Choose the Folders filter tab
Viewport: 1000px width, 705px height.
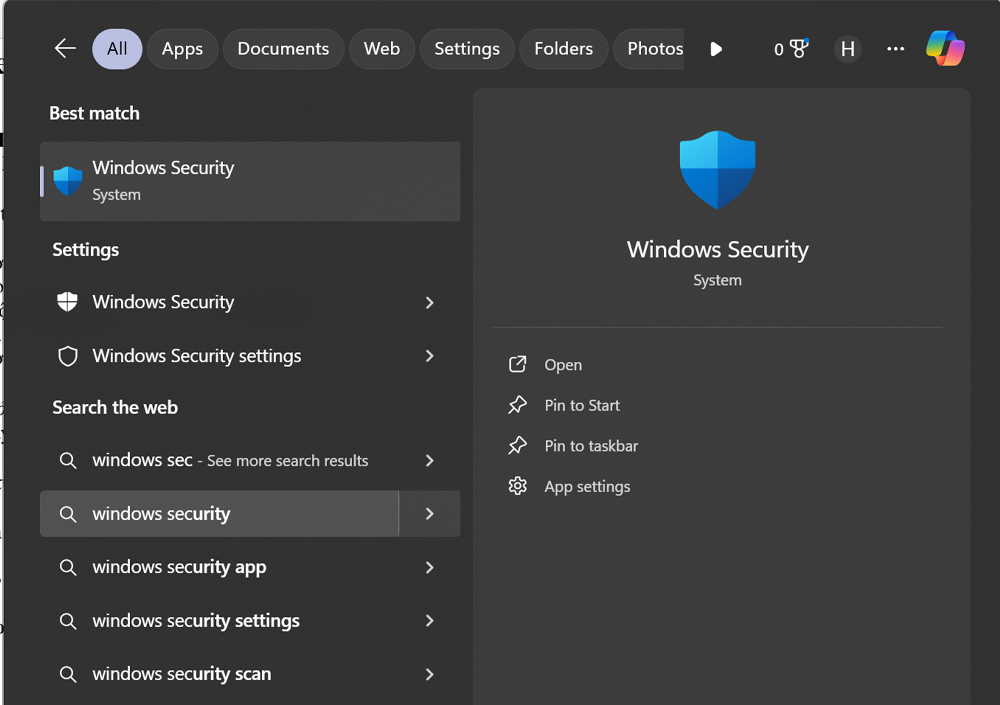(x=563, y=49)
